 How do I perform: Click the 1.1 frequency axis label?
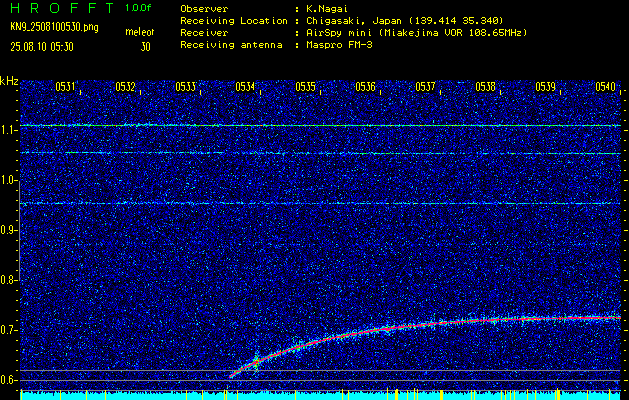point(8,130)
